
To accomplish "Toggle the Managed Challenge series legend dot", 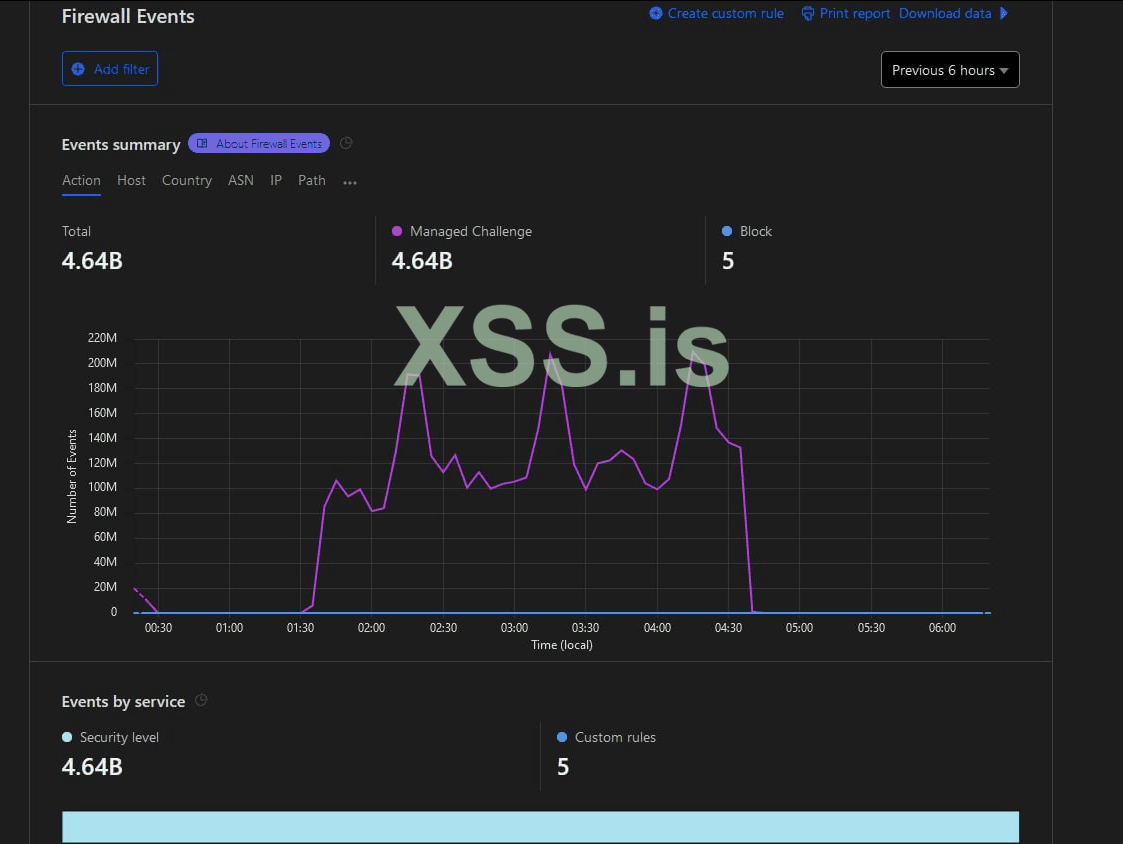I will (x=397, y=231).
